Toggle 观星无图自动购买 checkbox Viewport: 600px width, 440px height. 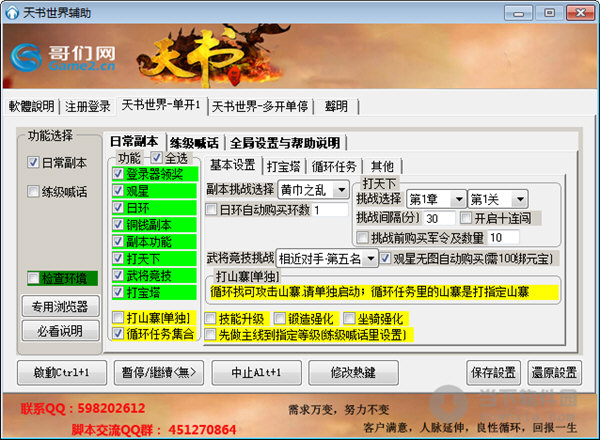tap(385, 259)
